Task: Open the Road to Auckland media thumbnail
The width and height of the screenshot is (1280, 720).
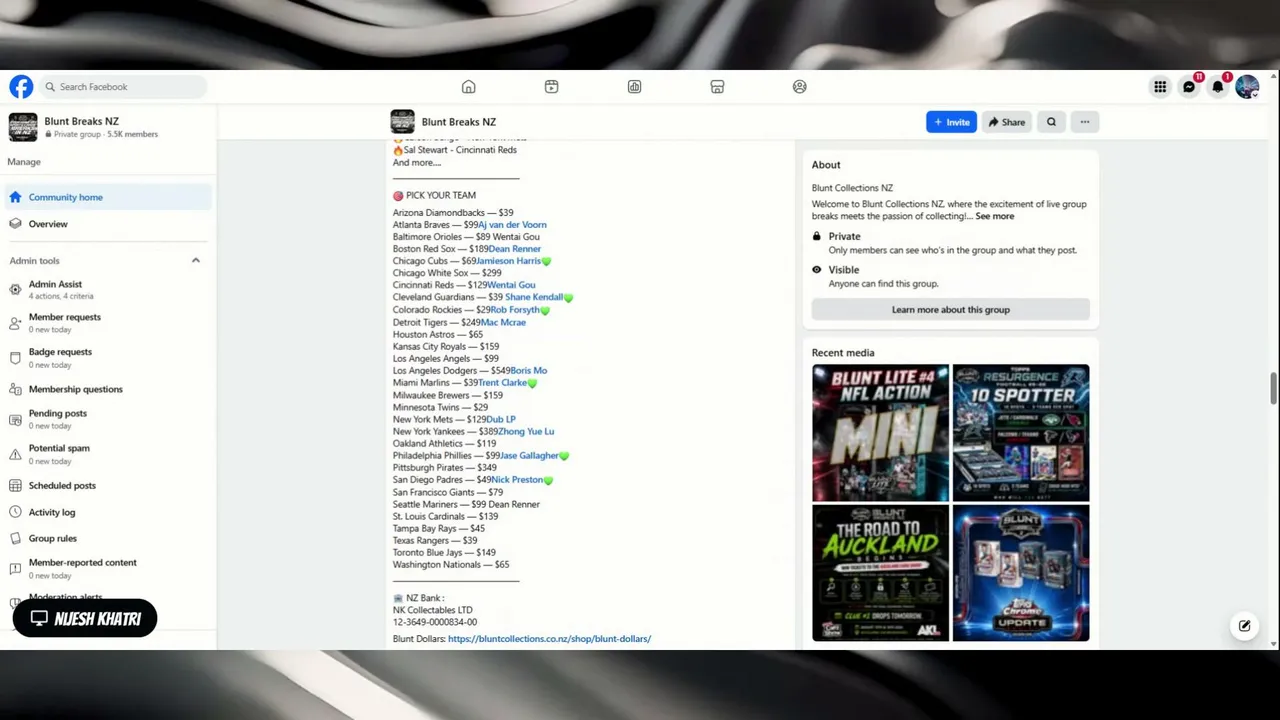Action: (880, 573)
